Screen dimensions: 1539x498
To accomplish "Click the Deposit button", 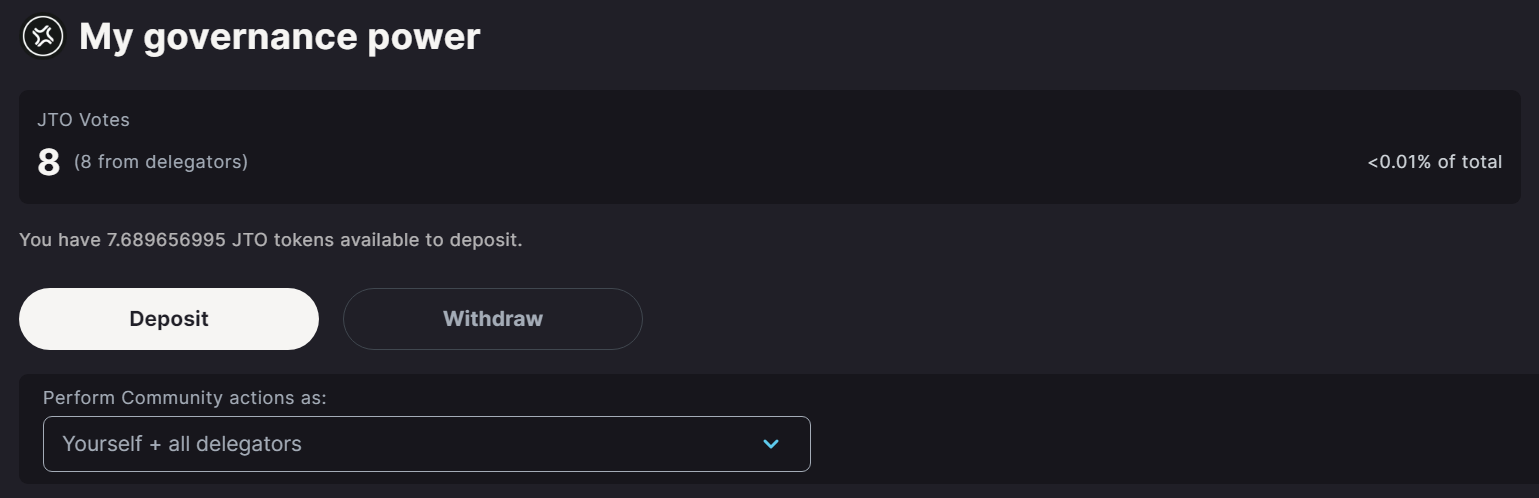I will [x=169, y=319].
